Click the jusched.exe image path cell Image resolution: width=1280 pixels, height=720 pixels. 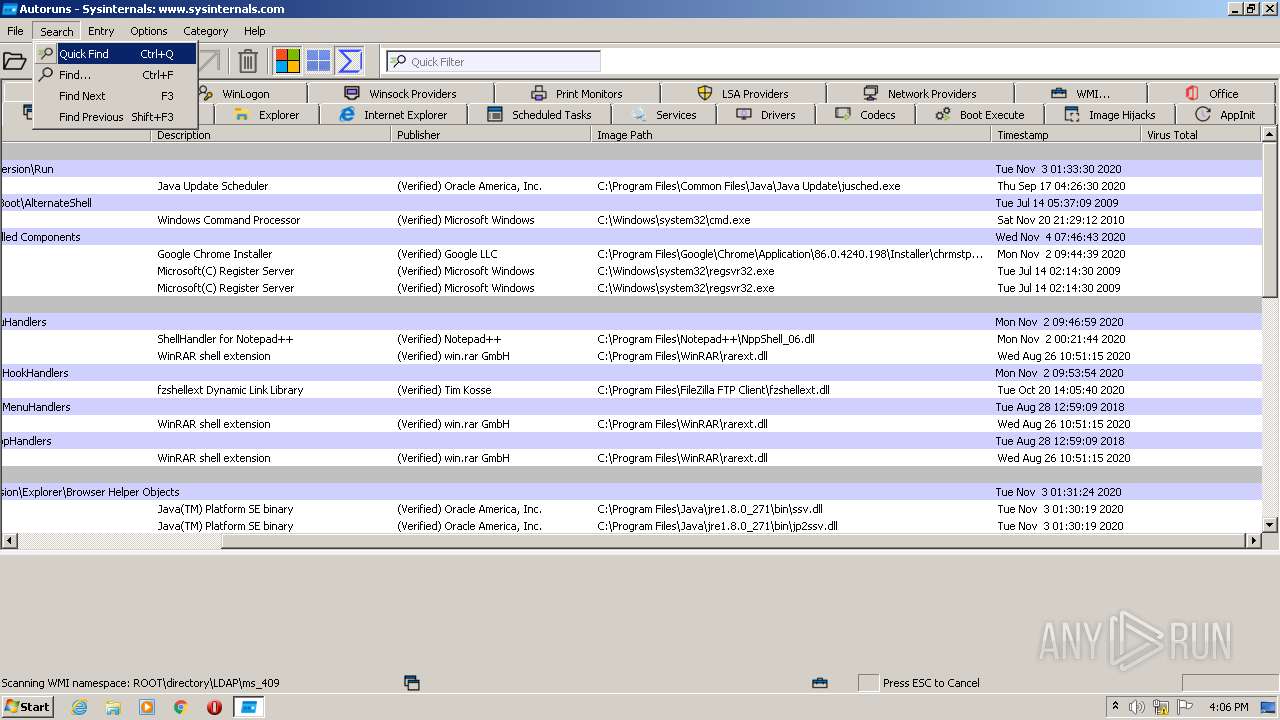749,186
